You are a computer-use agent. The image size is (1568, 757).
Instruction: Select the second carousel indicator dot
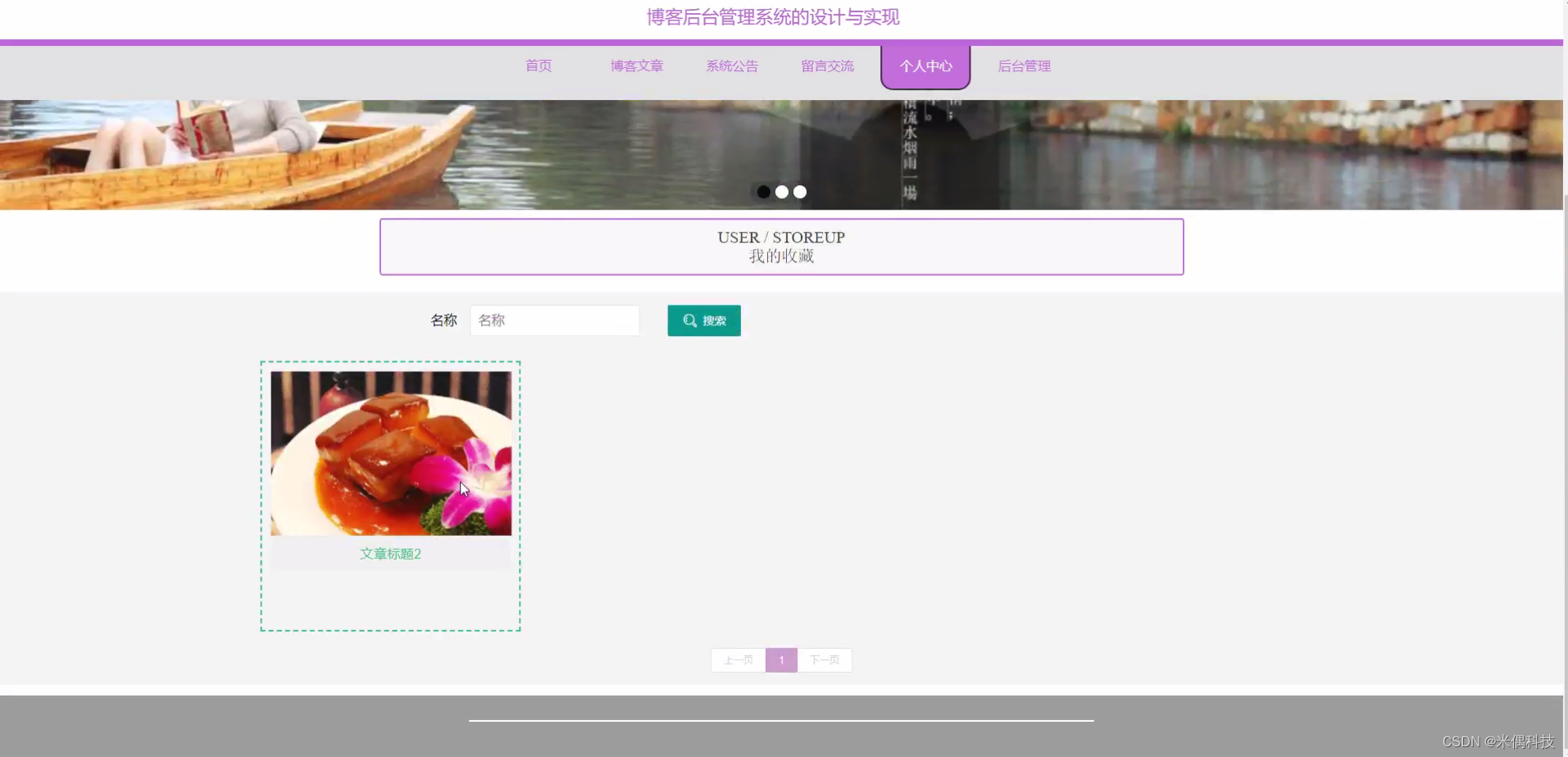(x=782, y=191)
